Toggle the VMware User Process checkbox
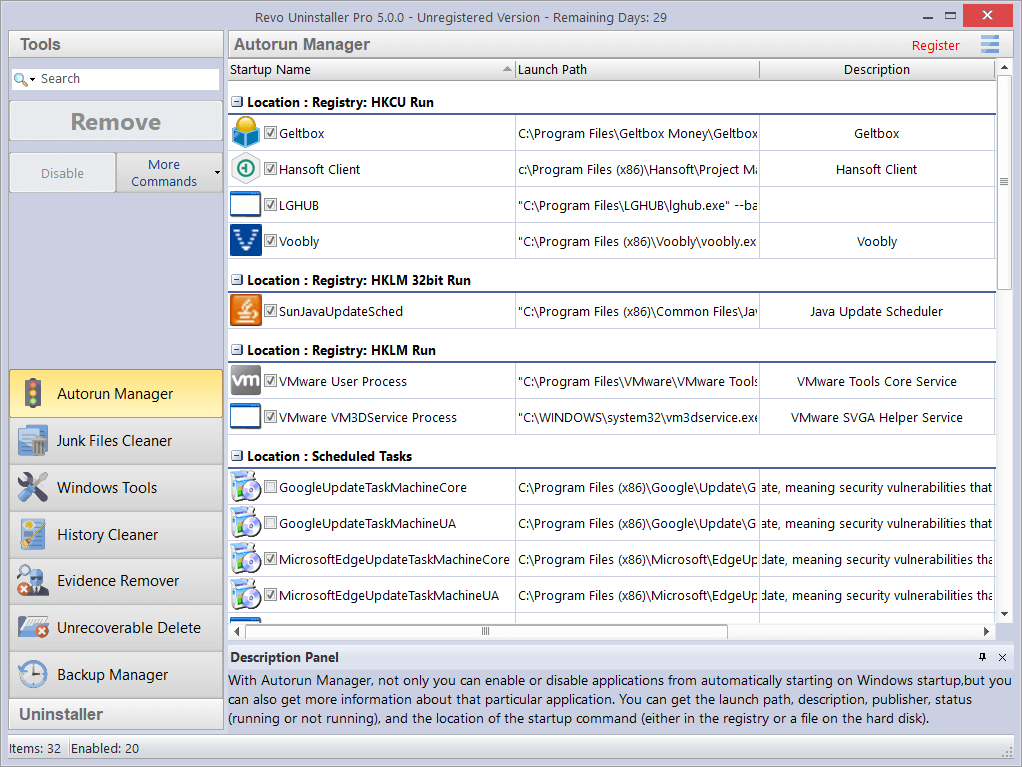This screenshot has height=767, width=1022. [270, 380]
